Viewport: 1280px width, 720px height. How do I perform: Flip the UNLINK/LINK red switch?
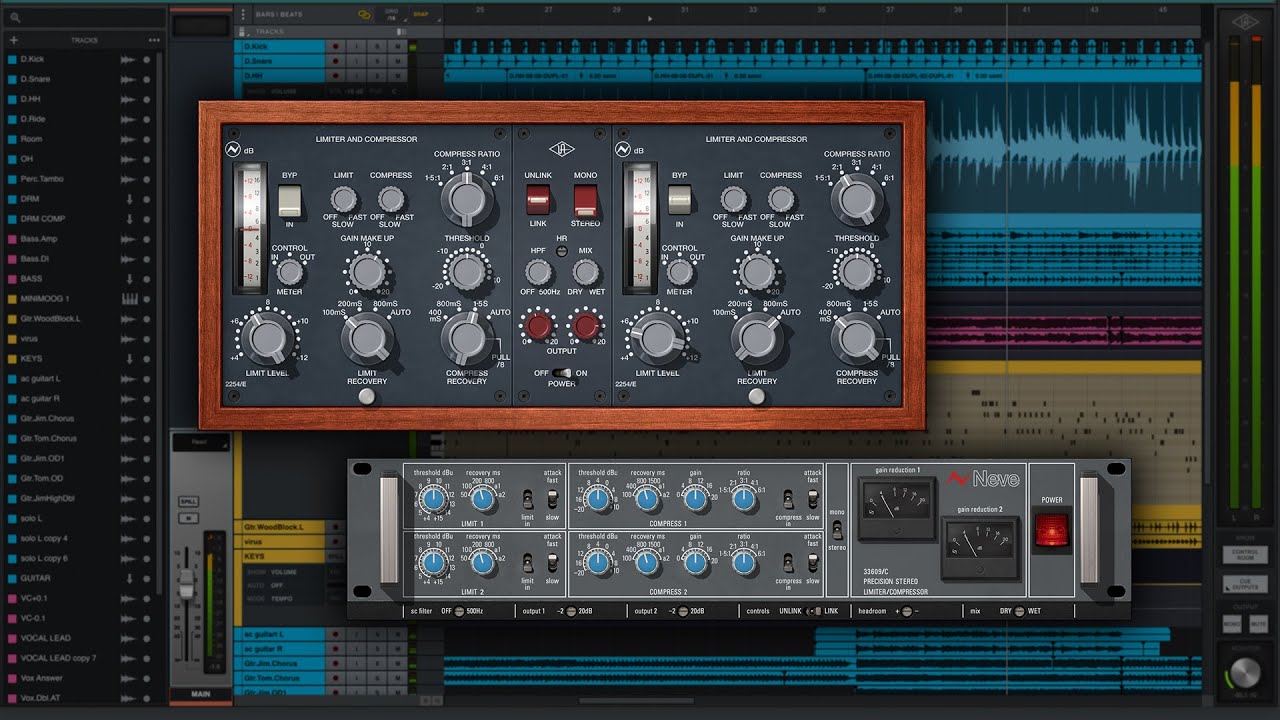(539, 199)
